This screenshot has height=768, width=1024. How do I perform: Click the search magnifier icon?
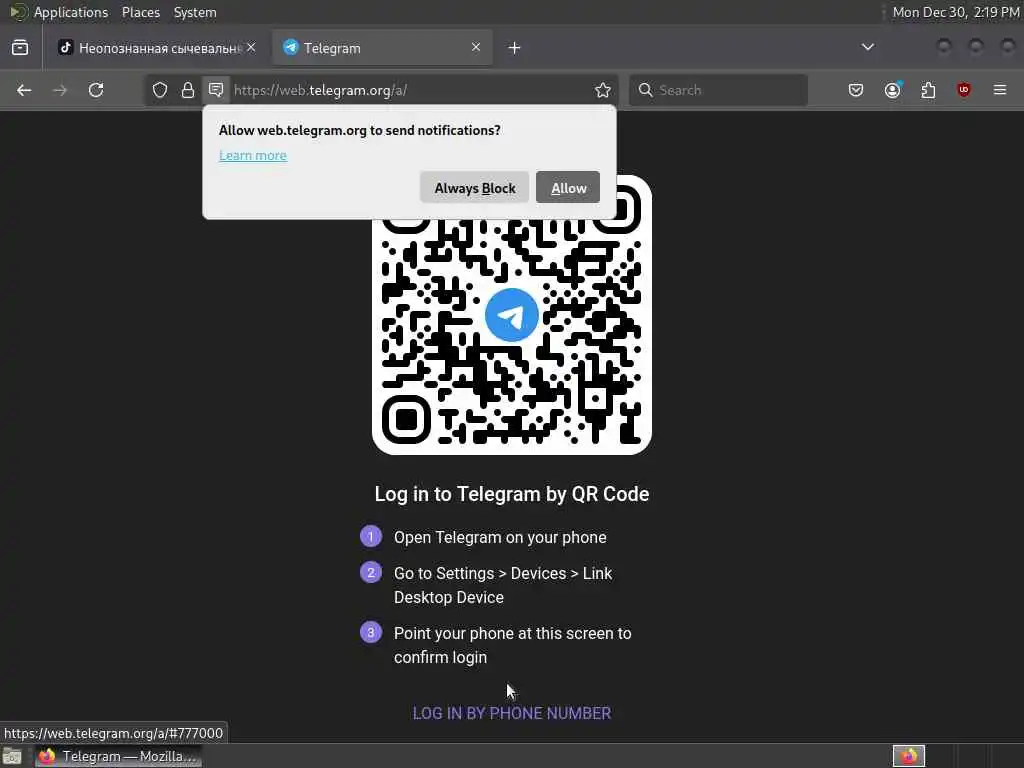point(645,90)
